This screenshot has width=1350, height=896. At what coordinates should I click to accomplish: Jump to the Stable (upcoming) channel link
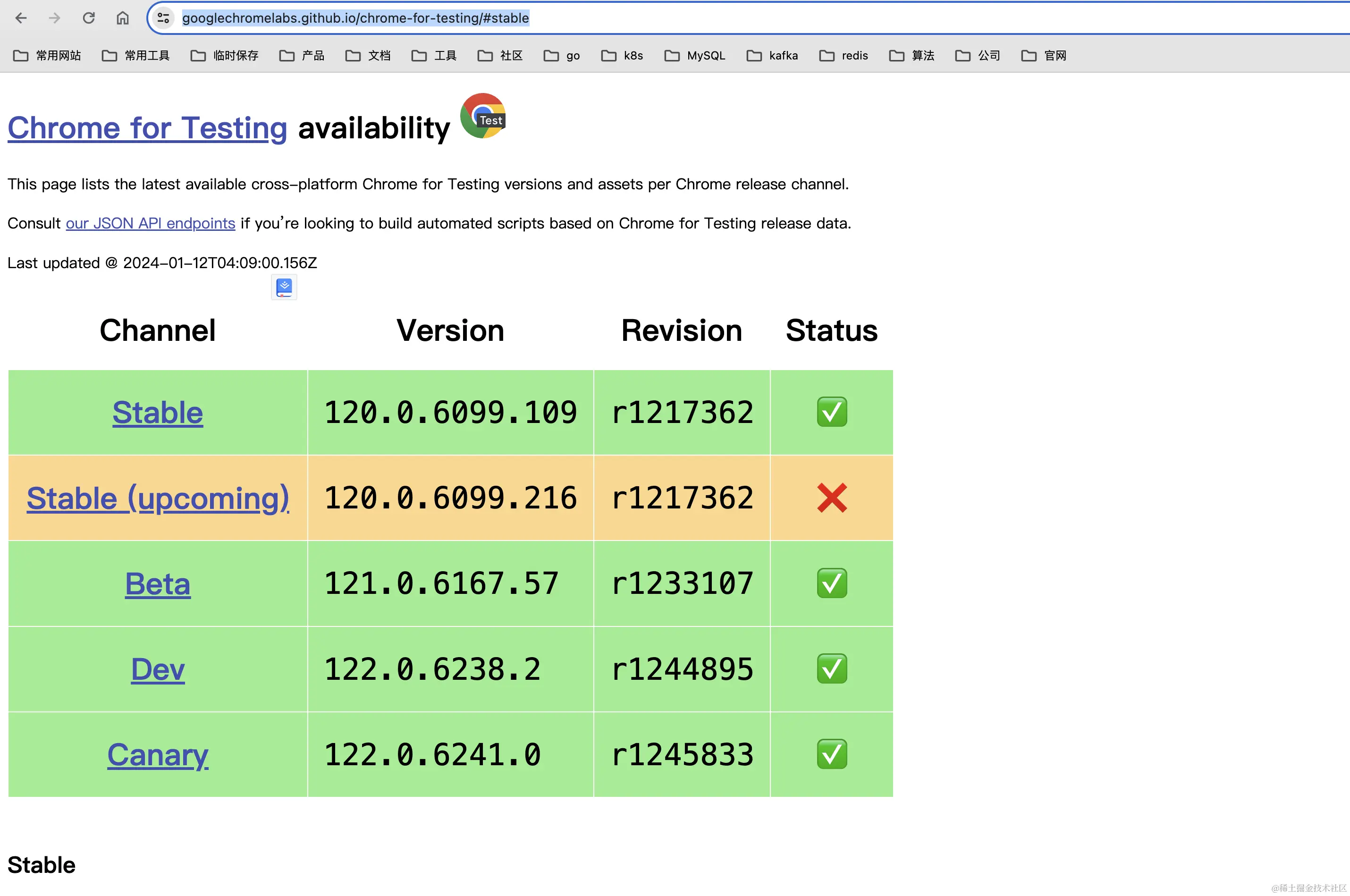pyautogui.click(x=158, y=499)
